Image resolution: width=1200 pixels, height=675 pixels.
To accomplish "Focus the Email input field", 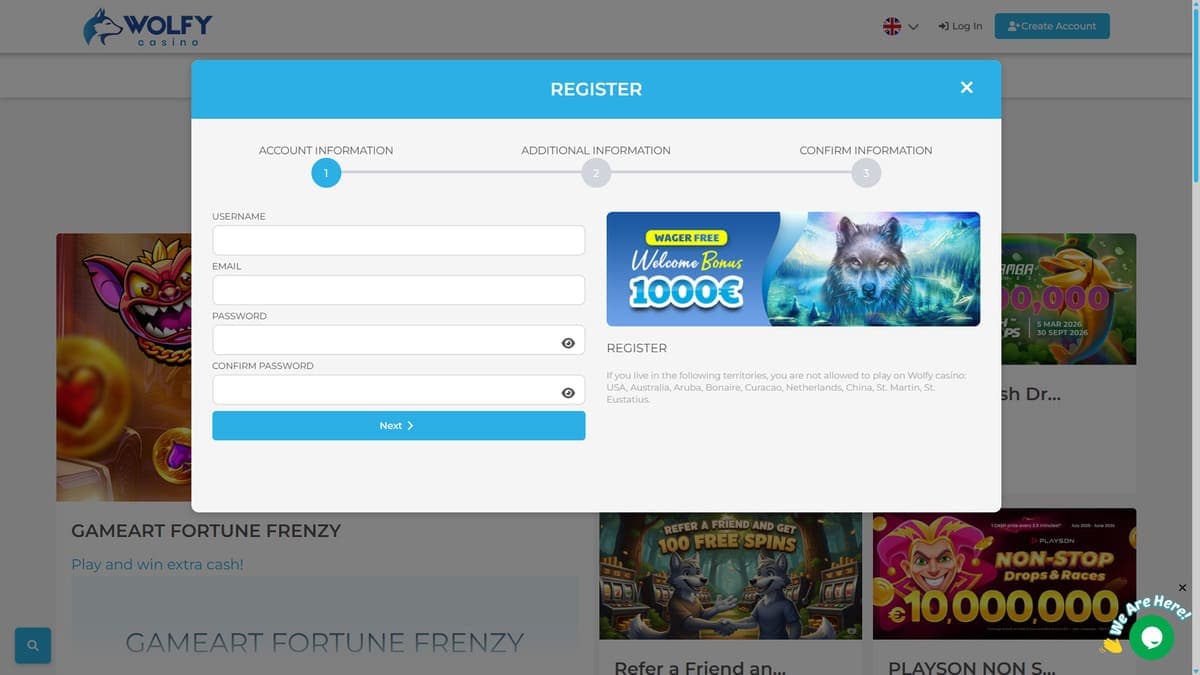I will (398, 290).
